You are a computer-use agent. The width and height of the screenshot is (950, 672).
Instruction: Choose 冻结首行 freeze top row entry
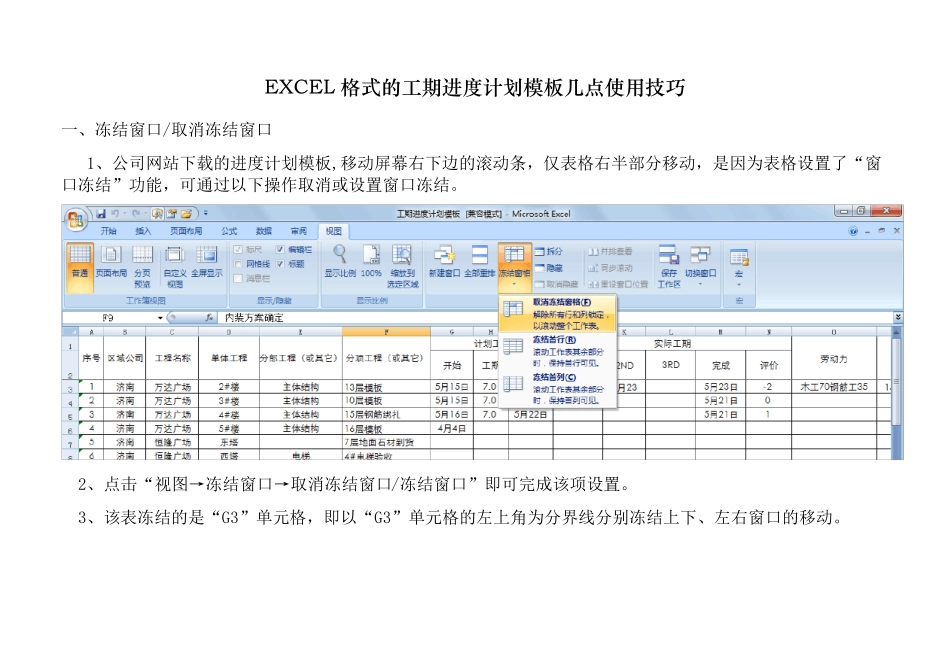pos(557,351)
